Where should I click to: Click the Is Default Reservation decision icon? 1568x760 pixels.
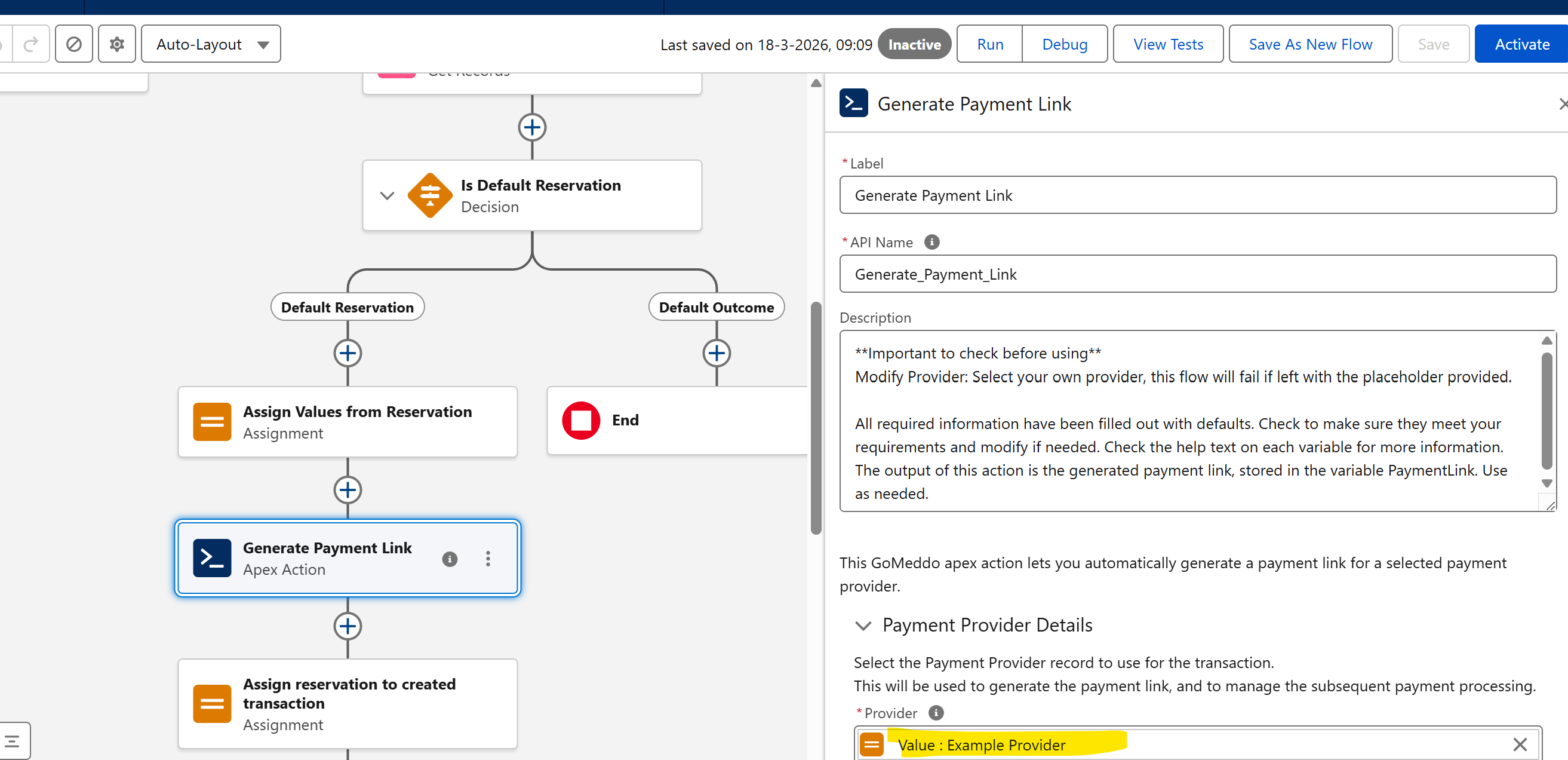tap(430, 195)
